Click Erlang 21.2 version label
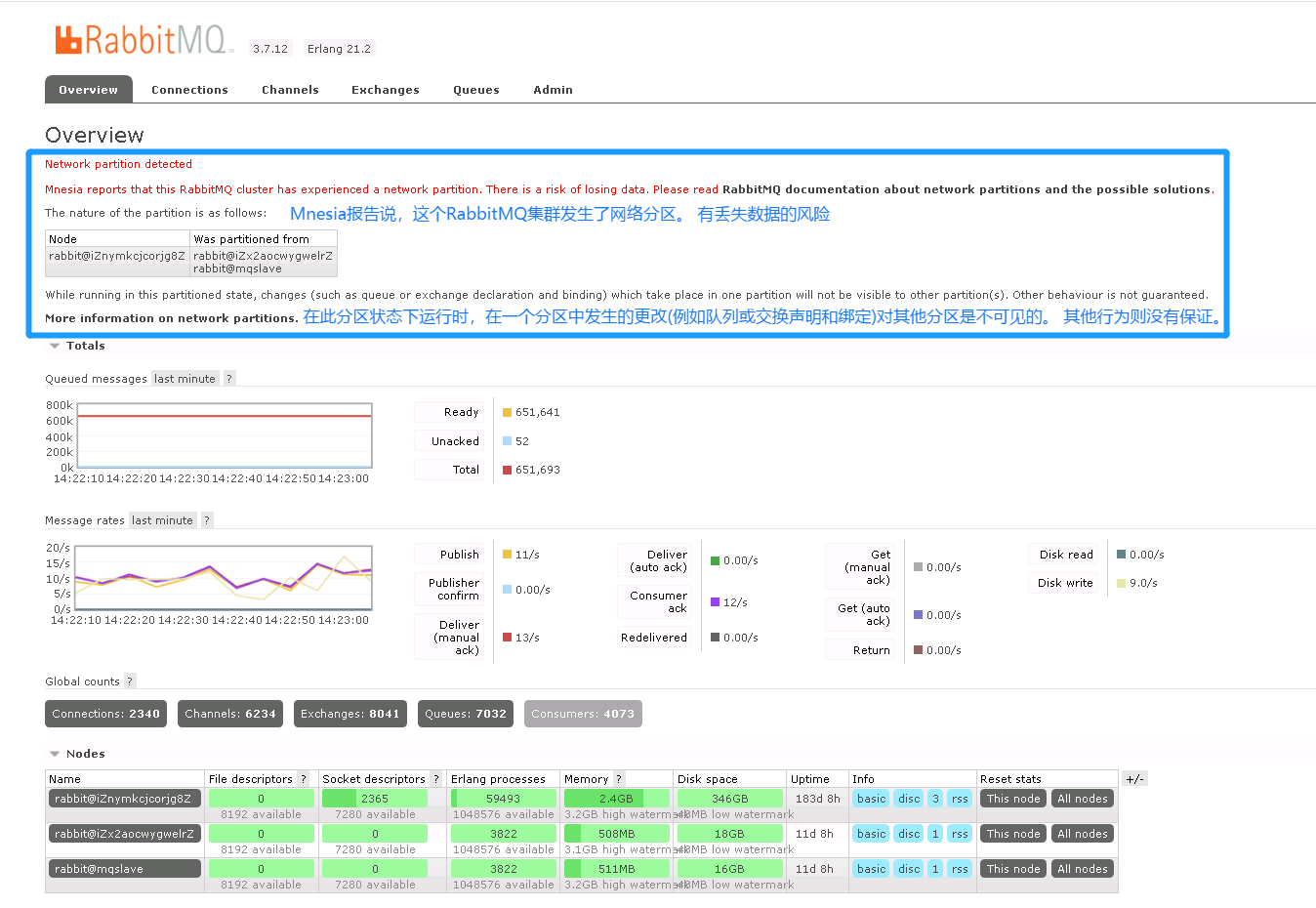The height and width of the screenshot is (908, 1316). [339, 49]
